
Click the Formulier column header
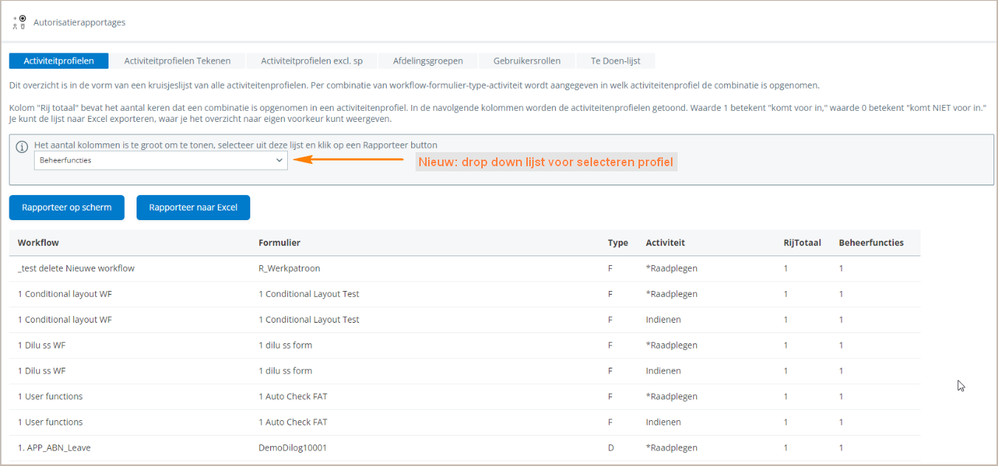coord(279,243)
